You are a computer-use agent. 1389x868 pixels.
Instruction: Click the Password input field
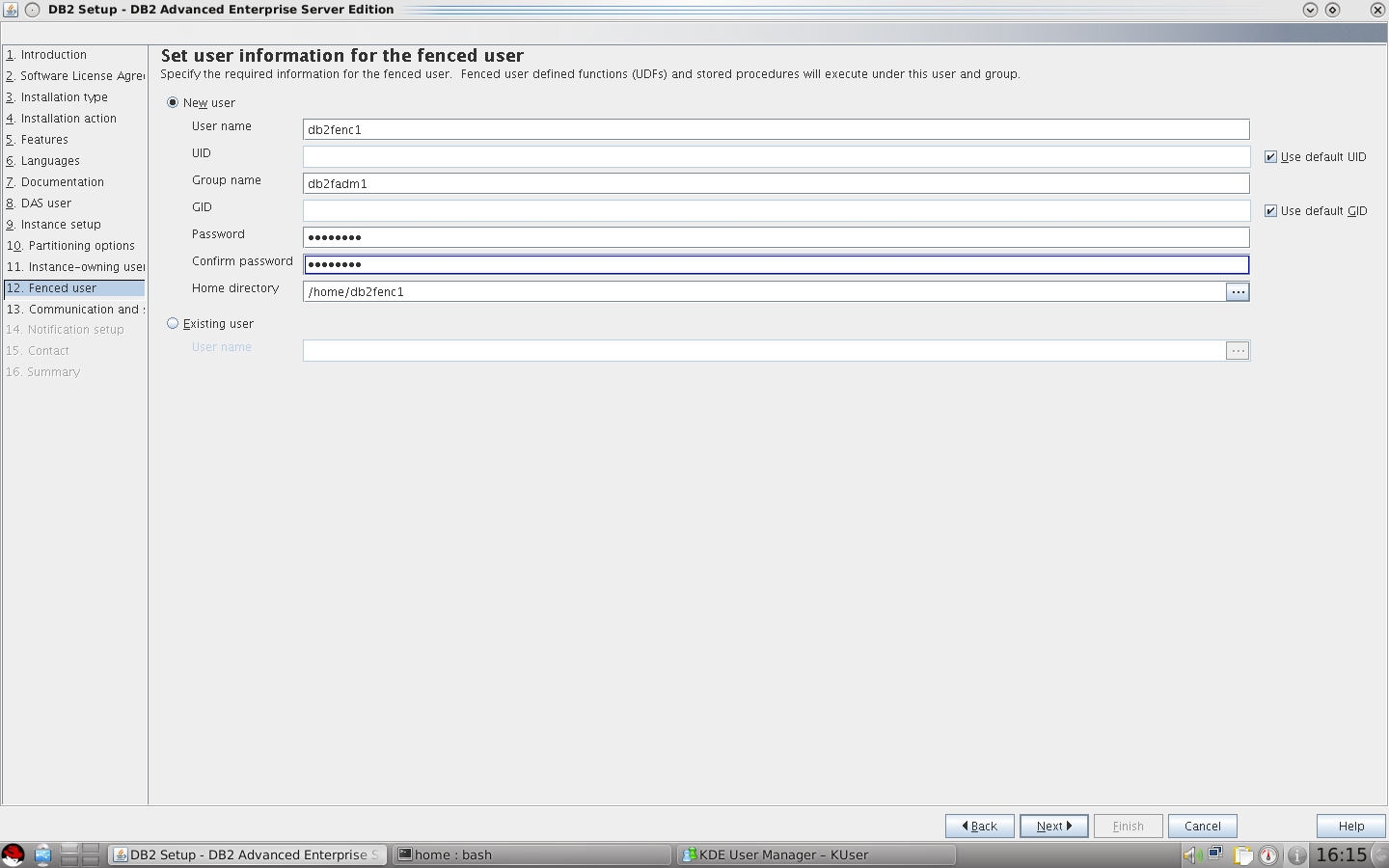(776, 237)
